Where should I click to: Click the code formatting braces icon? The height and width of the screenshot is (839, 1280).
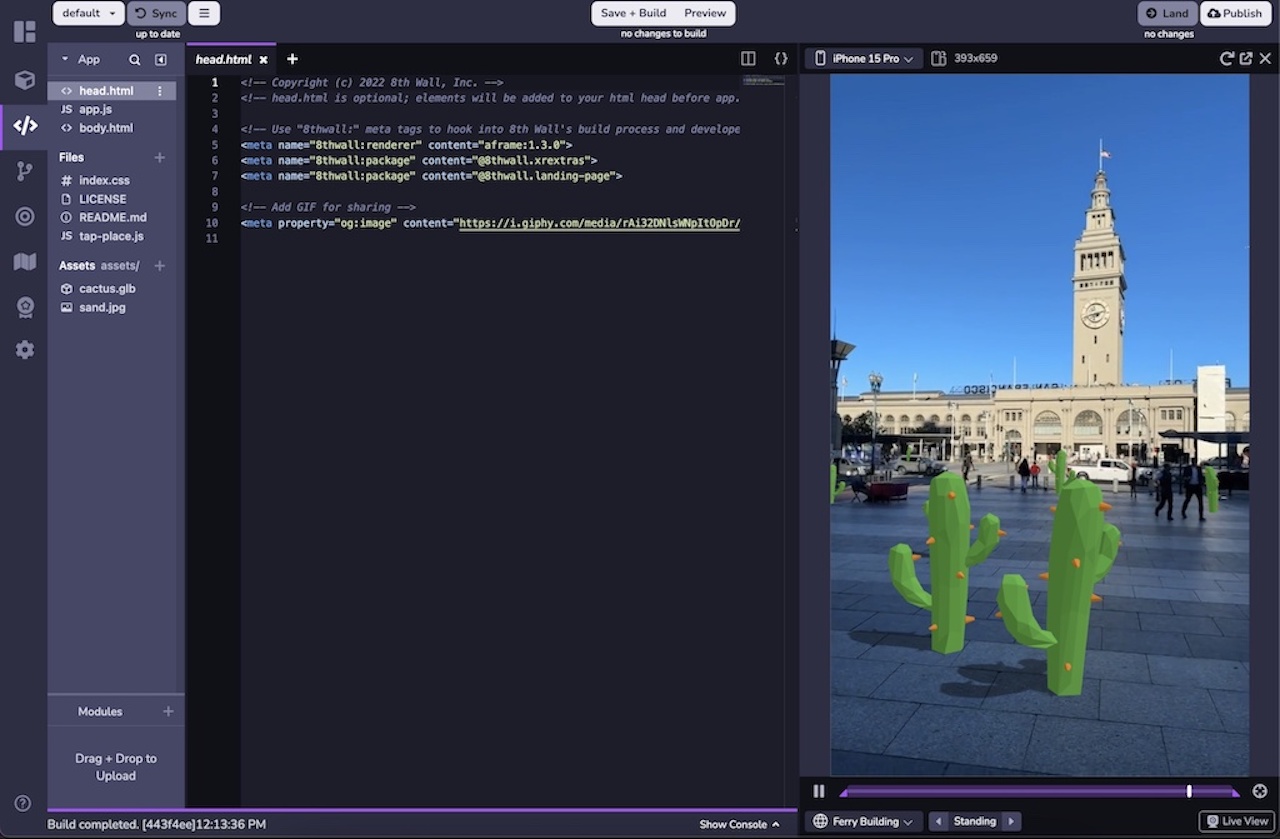click(x=781, y=58)
